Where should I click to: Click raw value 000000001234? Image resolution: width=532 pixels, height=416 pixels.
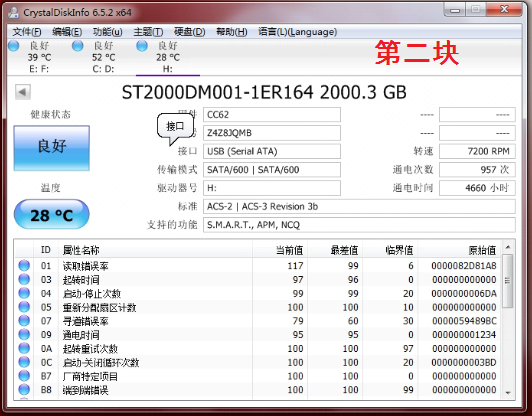[x=464, y=335]
